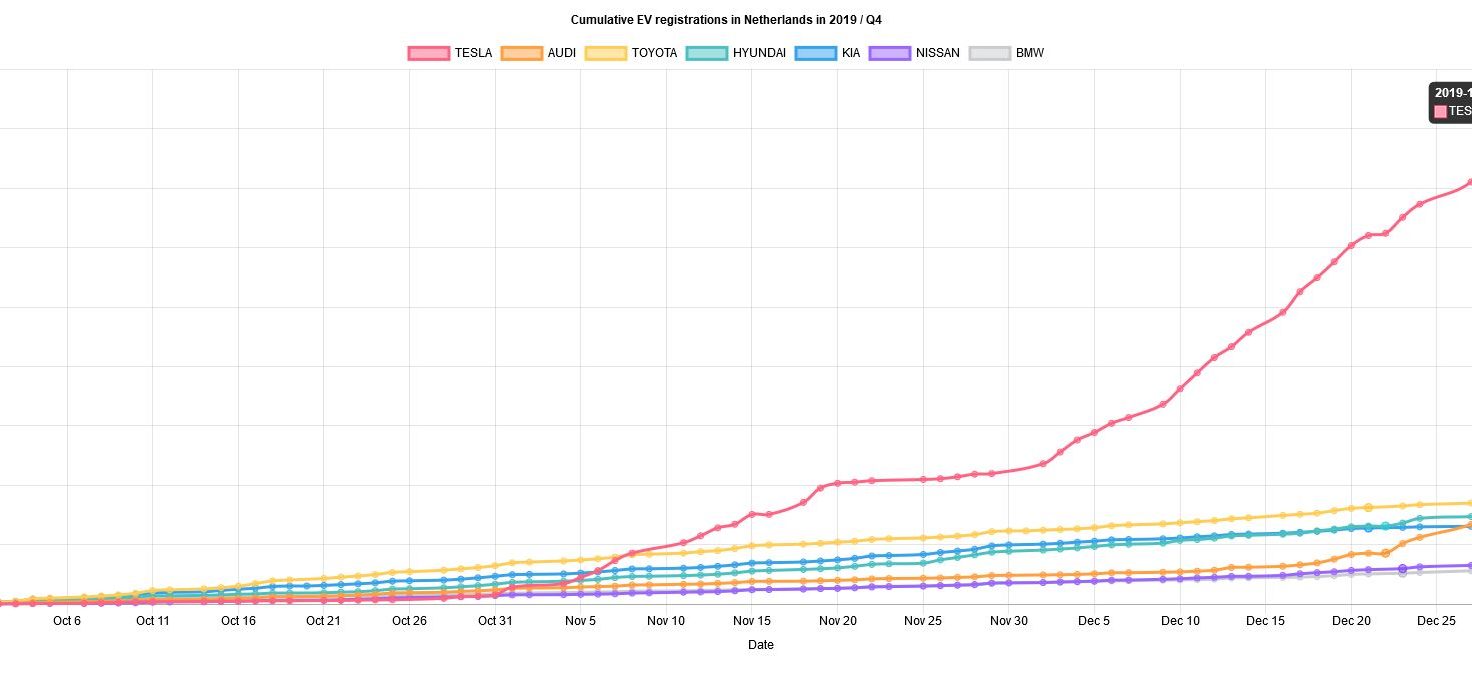Click the Dec 25 axis label
Image resolution: width=1472 pixels, height=681 pixels.
1437,621
